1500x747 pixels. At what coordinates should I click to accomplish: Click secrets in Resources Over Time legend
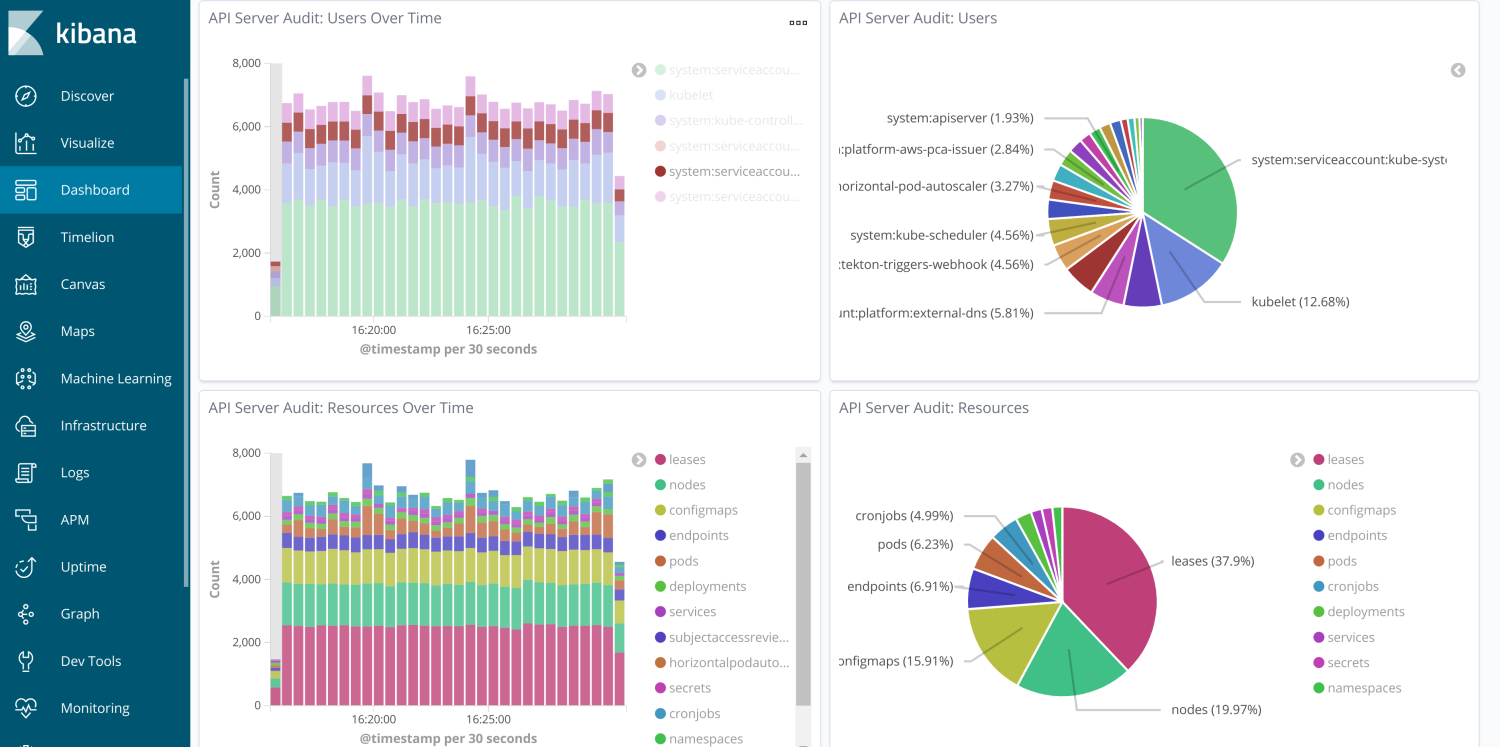690,688
